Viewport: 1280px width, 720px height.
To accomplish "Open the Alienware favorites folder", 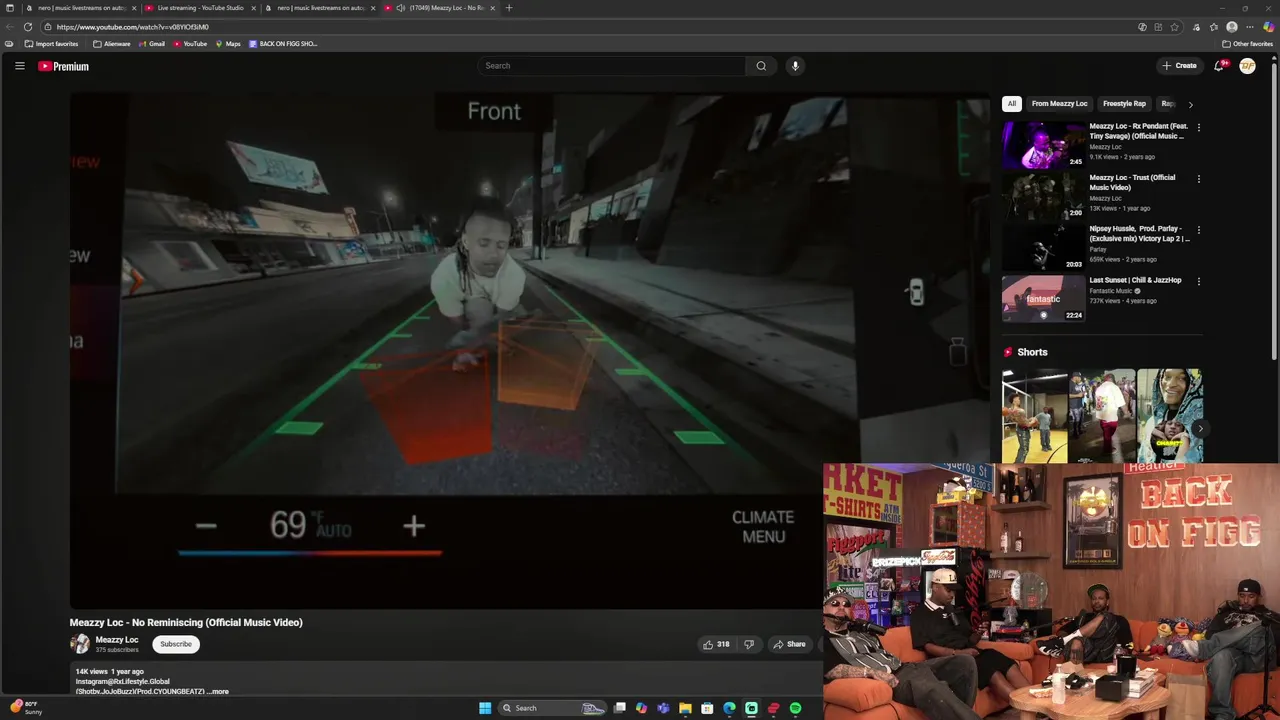I will [x=111, y=44].
